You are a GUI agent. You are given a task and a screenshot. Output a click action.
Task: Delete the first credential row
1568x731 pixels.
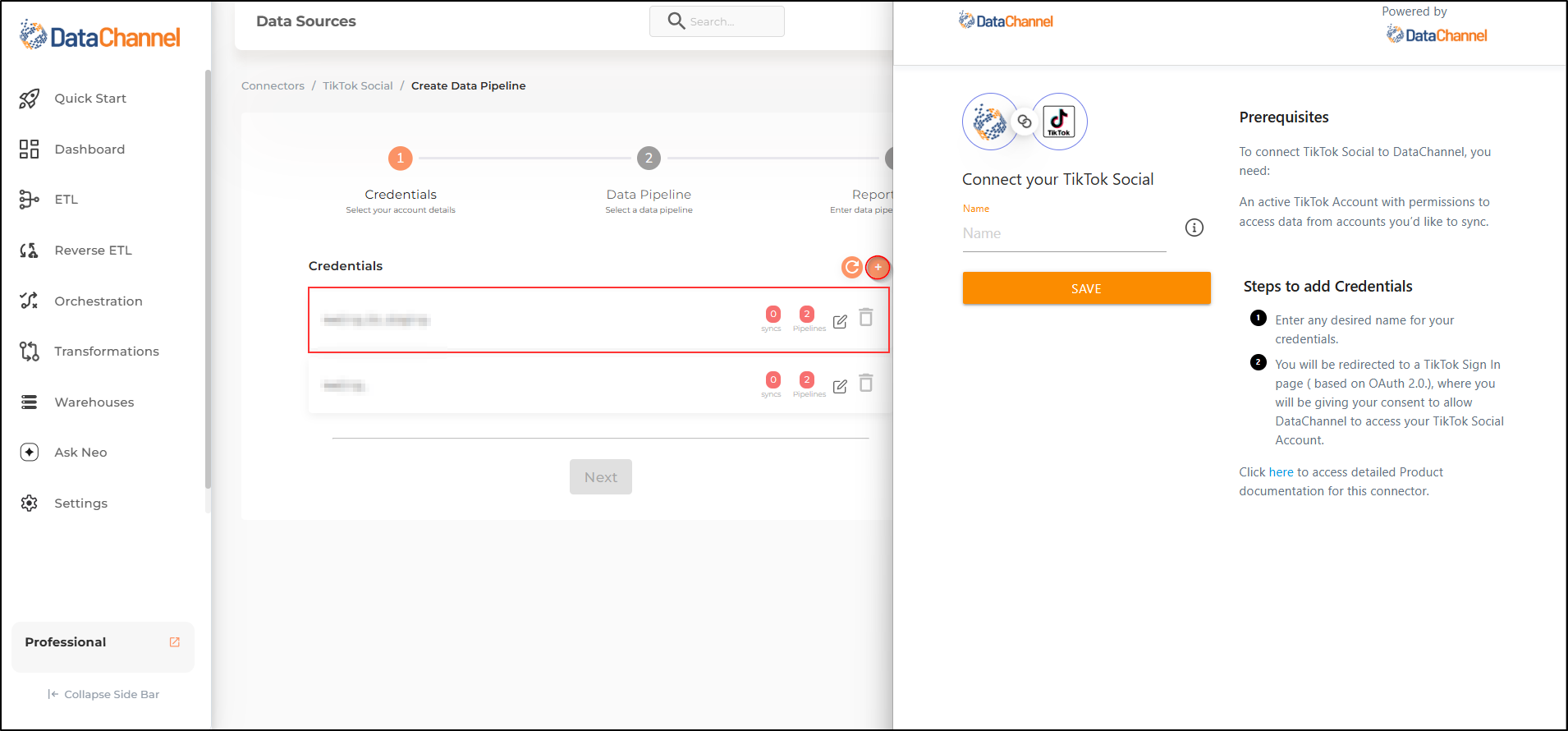coord(866,317)
